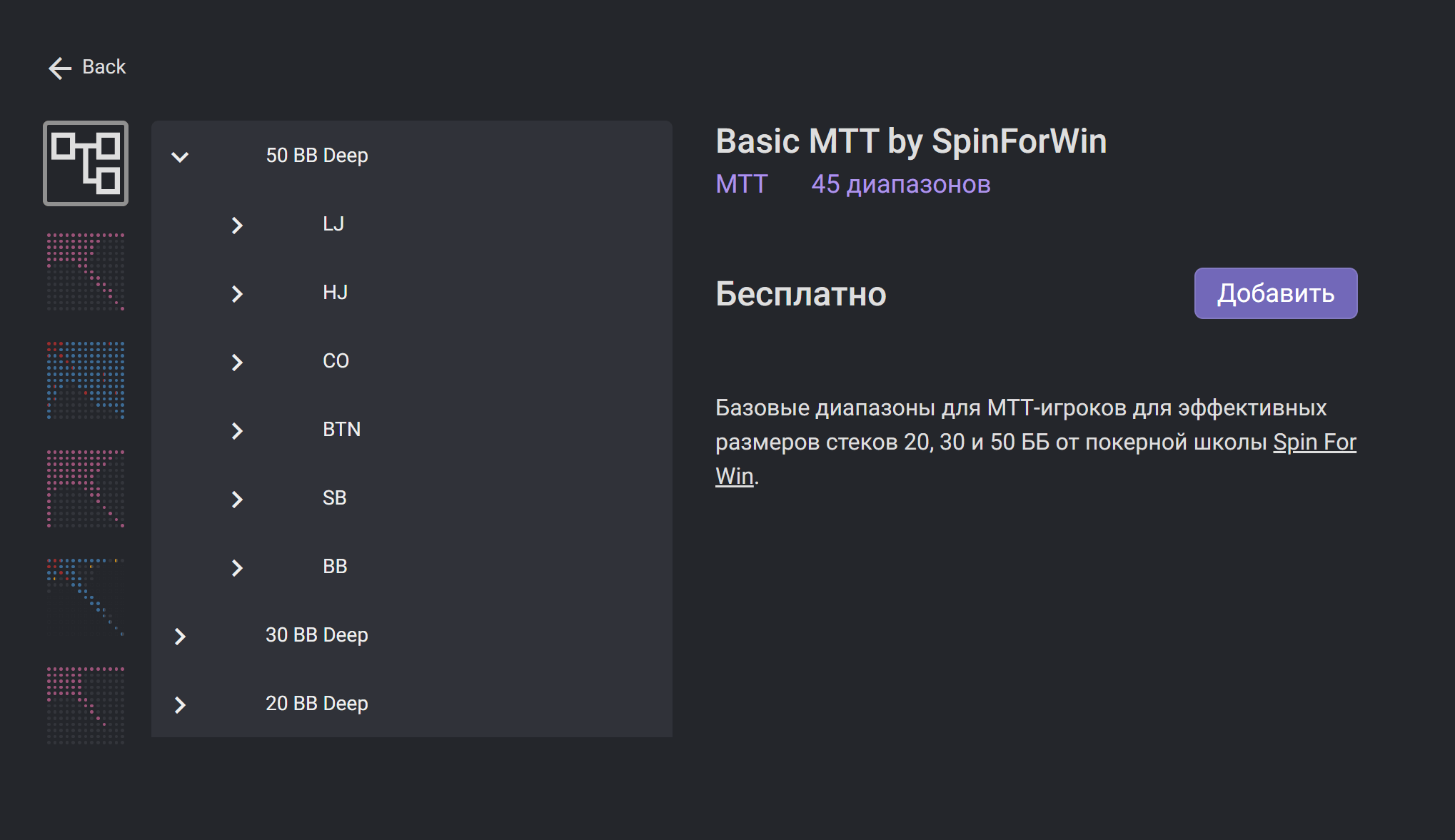Expand the CO position node
This screenshot has height=840, width=1455.
coord(237,363)
